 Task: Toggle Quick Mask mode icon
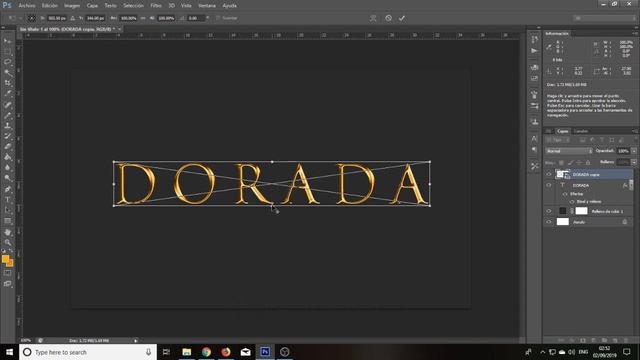point(7,273)
